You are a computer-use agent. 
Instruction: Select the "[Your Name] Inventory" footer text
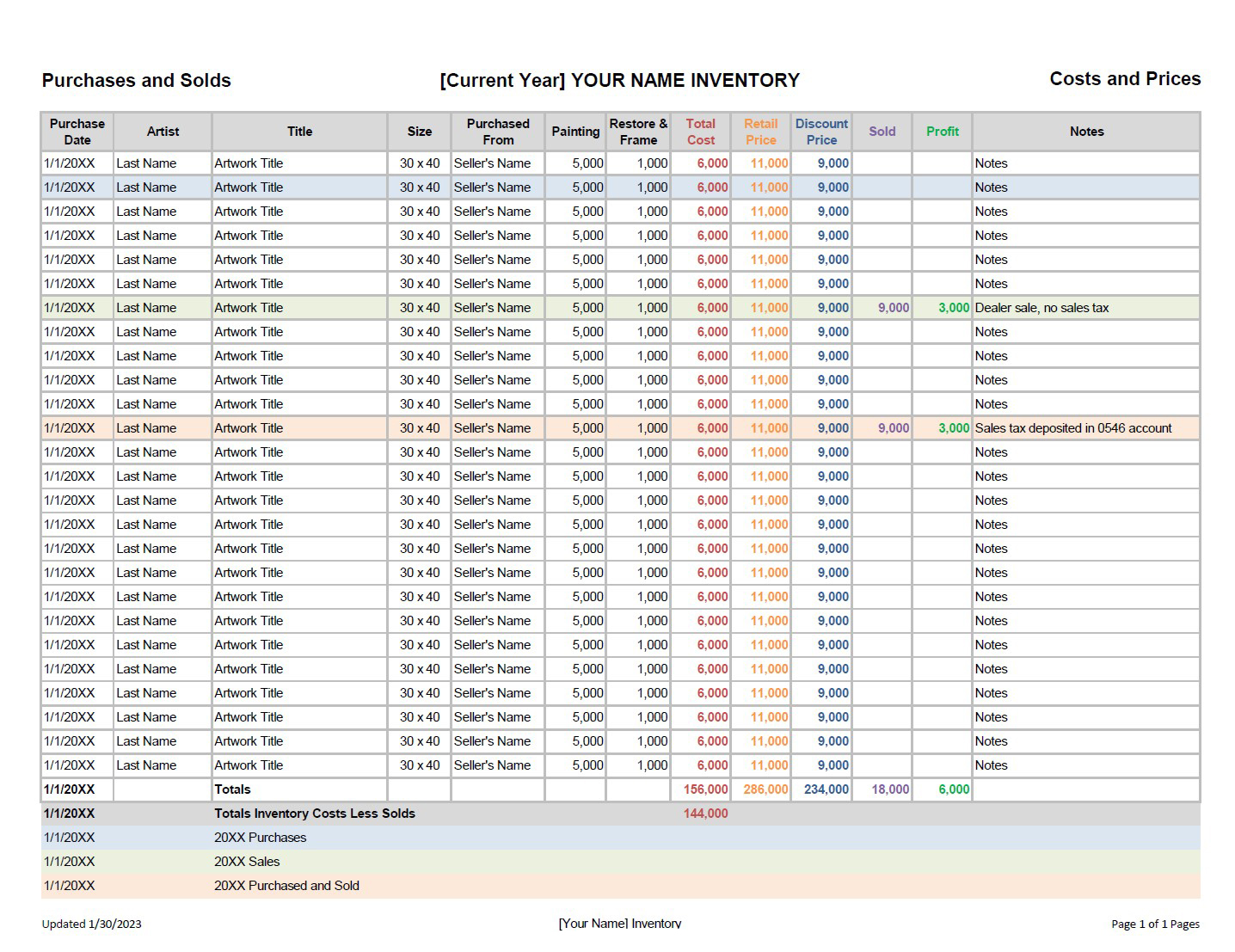click(619, 924)
